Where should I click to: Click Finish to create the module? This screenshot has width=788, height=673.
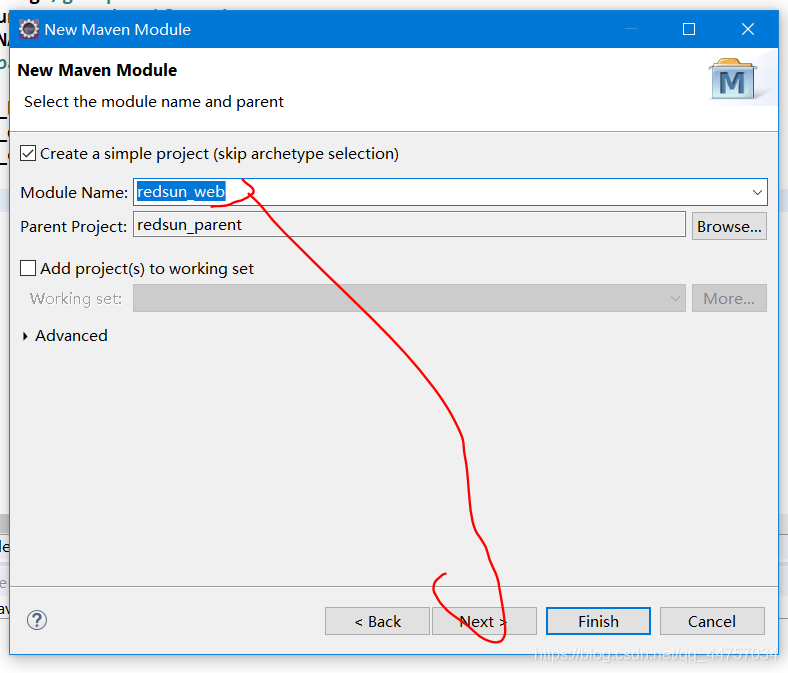coord(598,621)
